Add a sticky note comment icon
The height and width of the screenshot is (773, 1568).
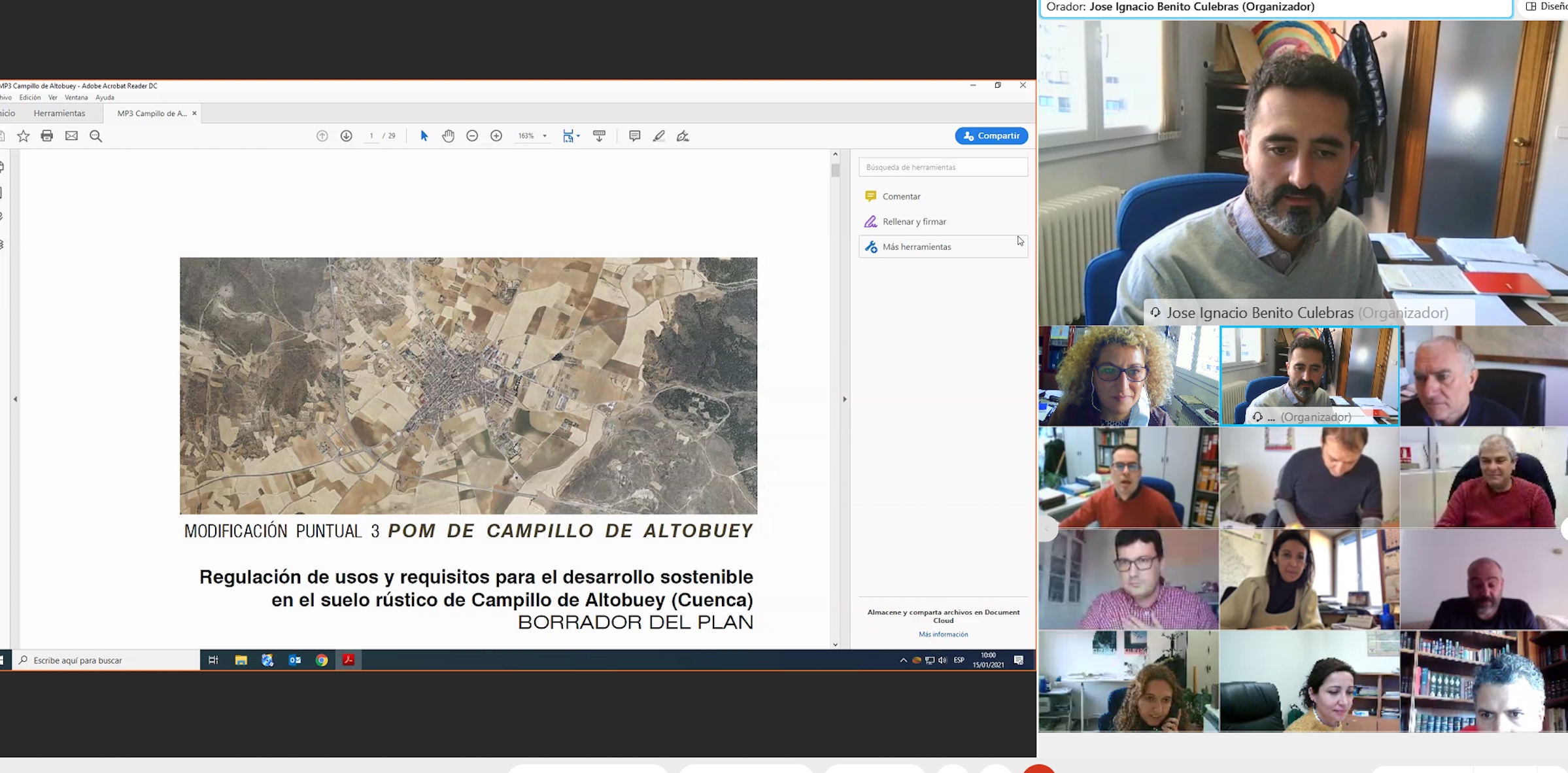click(634, 136)
